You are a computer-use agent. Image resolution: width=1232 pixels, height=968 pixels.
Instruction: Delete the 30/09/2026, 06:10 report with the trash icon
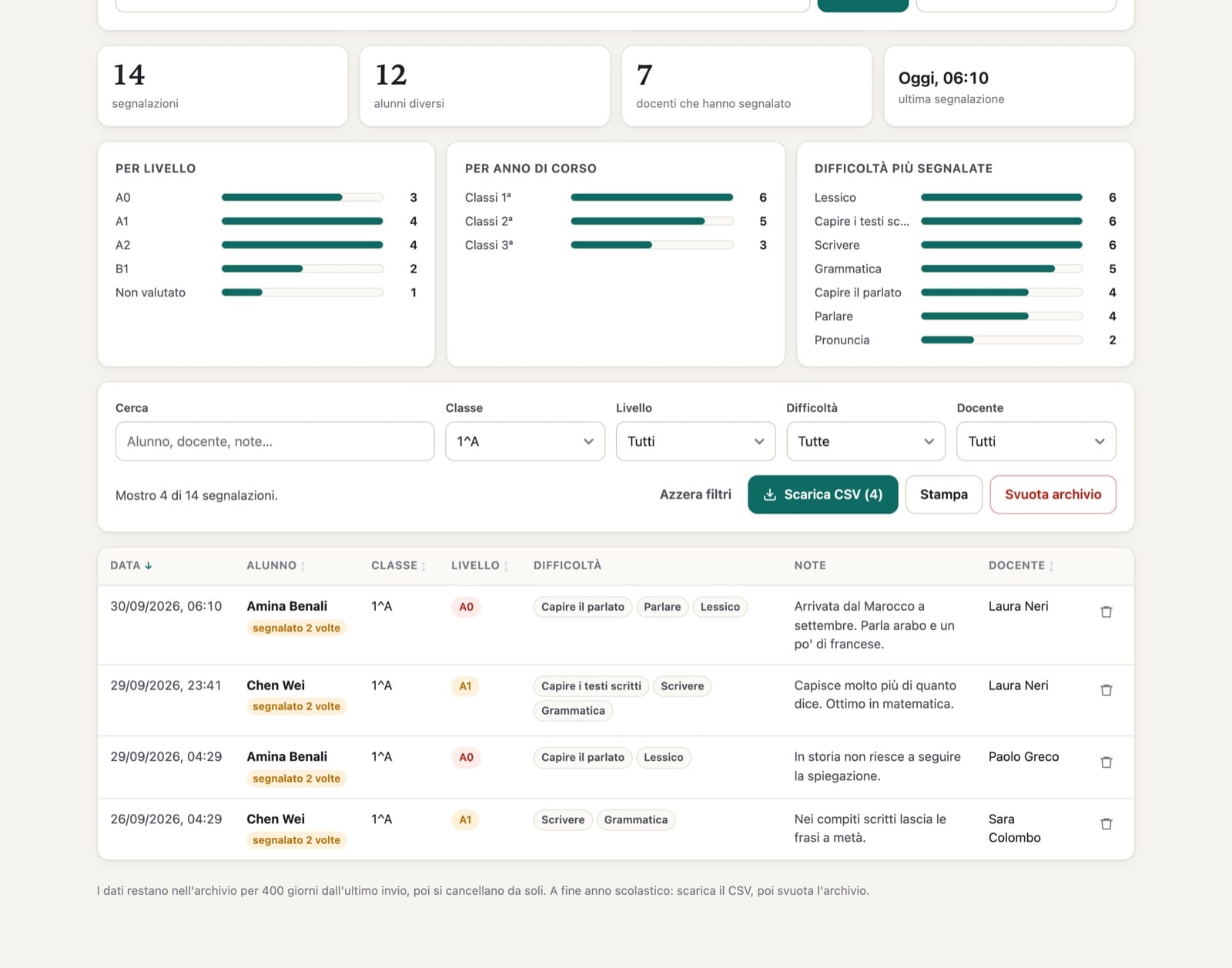(x=1106, y=611)
